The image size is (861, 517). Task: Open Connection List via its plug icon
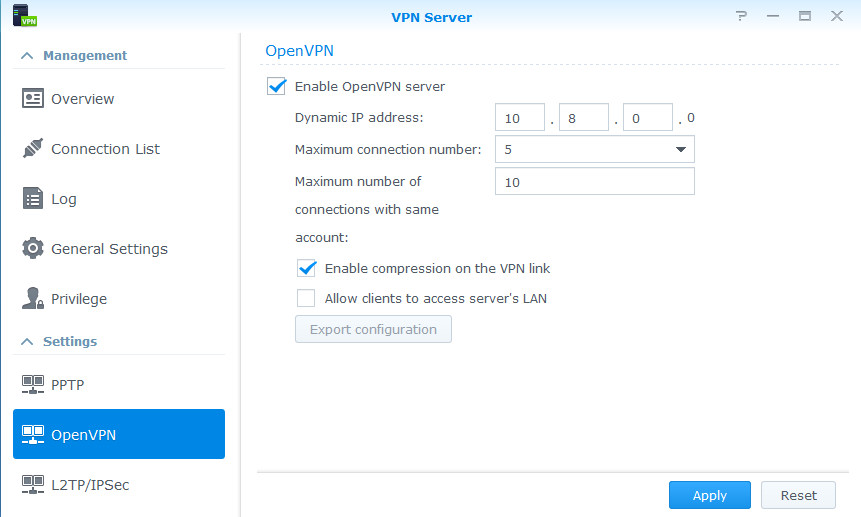[33, 148]
